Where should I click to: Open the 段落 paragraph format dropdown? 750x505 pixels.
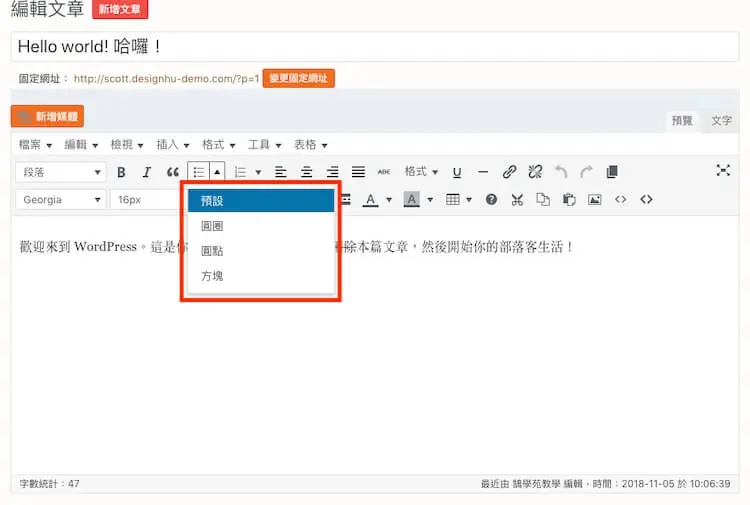(x=61, y=172)
